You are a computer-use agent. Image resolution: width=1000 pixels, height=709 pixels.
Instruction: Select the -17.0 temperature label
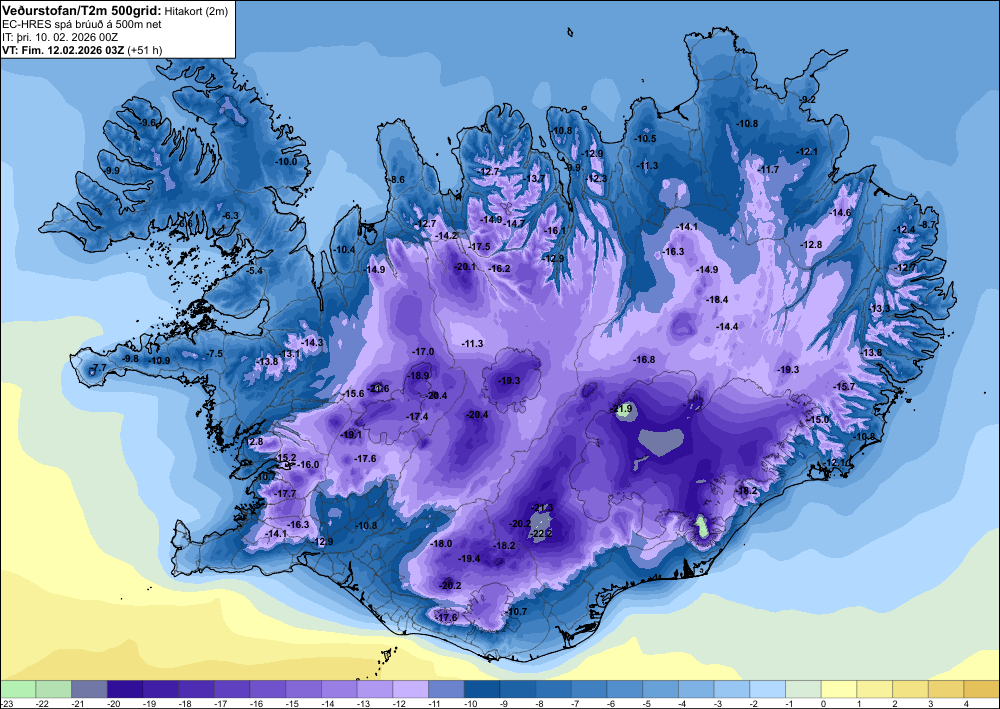point(423,352)
